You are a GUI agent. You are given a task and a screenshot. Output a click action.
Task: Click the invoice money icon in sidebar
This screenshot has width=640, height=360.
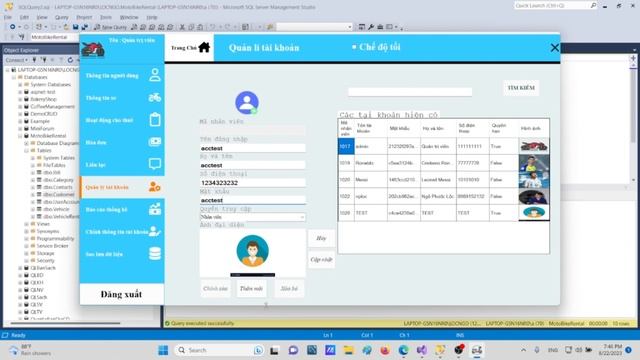tap(155, 142)
